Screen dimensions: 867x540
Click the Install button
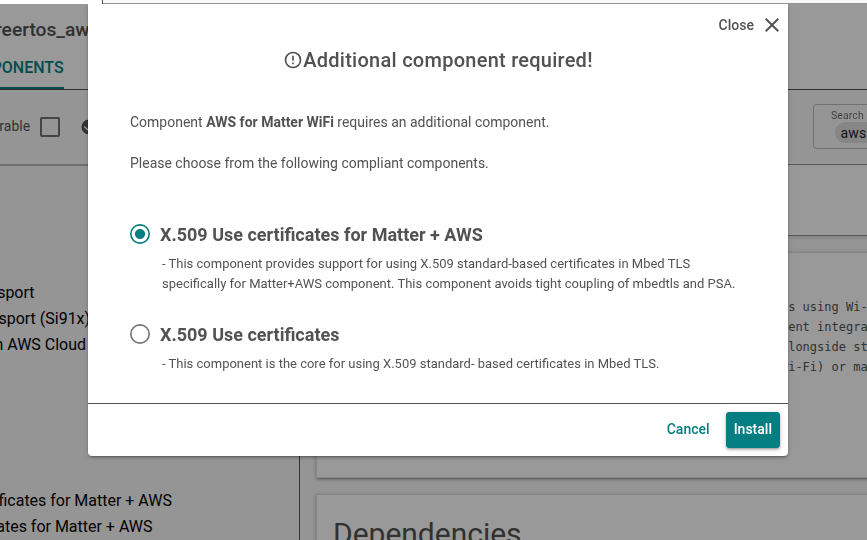point(753,429)
